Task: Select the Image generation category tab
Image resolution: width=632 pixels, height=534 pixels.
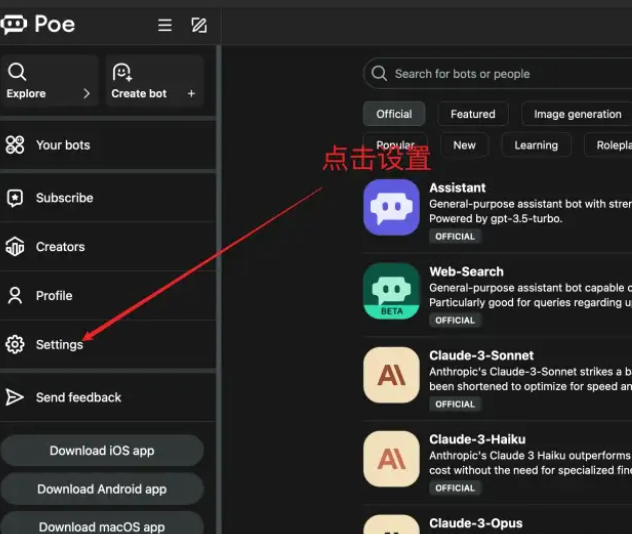Action: pos(577,114)
